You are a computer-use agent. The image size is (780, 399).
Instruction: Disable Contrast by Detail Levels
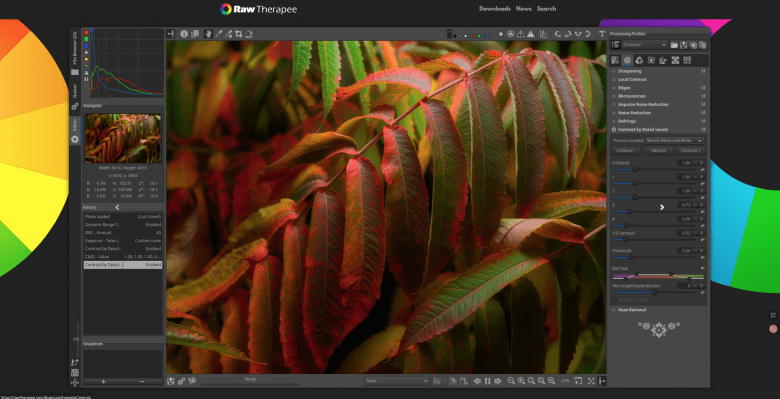point(614,129)
